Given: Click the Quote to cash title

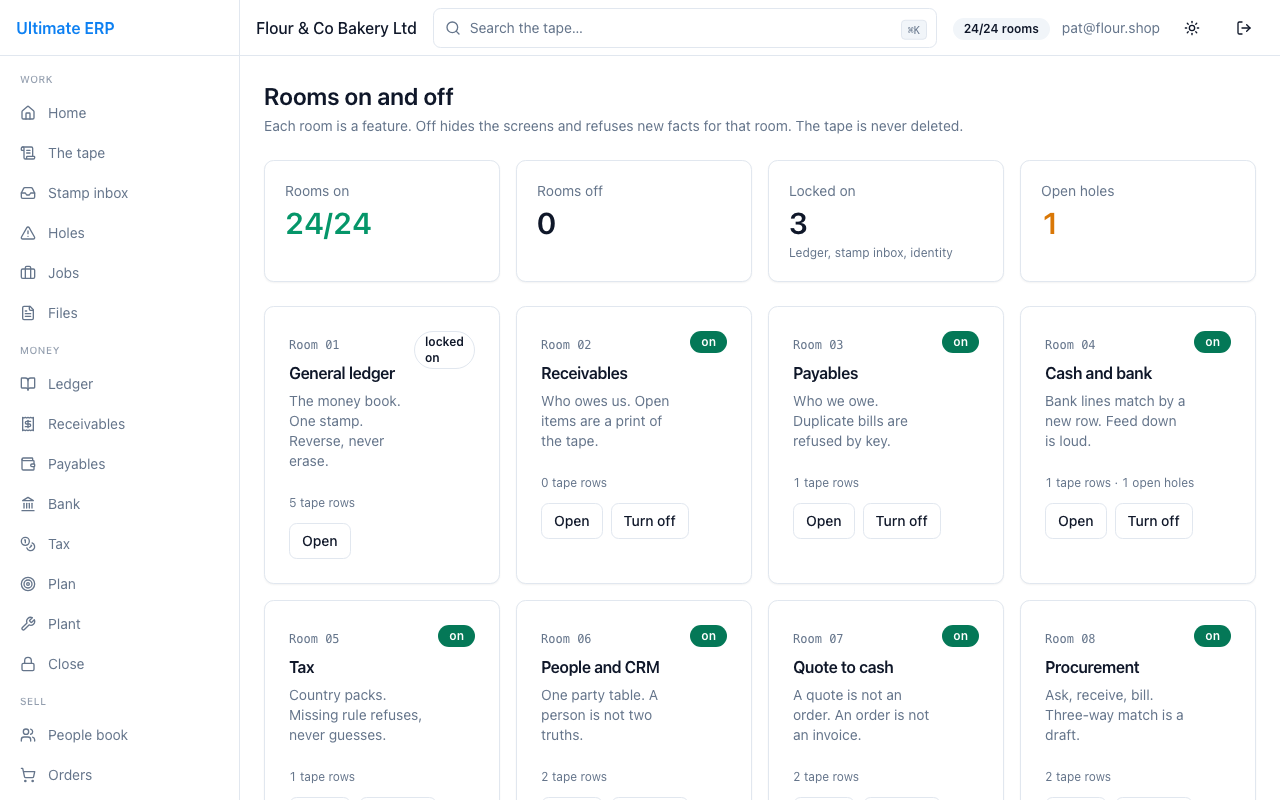Looking at the screenshot, I should tap(843, 667).
